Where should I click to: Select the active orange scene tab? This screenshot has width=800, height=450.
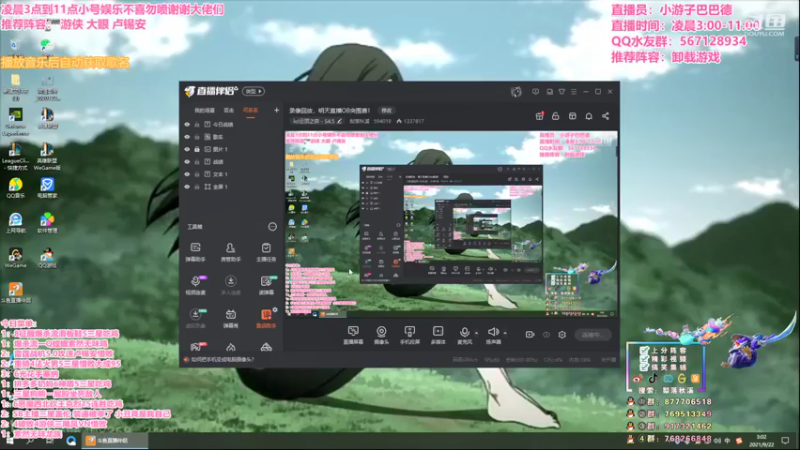pos(250,110)
